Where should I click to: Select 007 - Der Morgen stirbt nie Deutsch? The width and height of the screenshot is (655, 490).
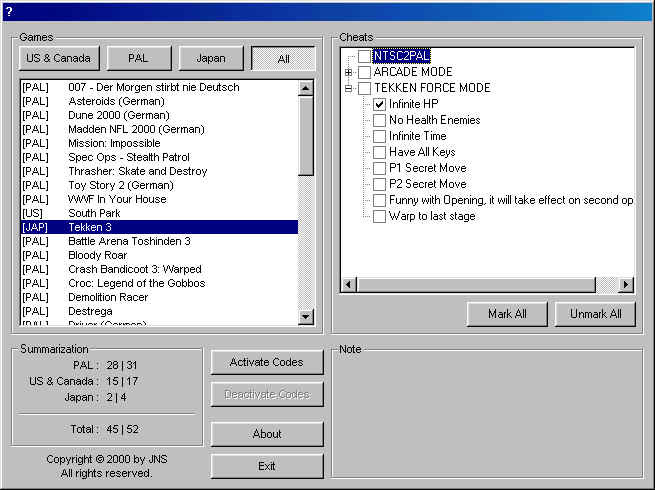[x=159, y=87]
